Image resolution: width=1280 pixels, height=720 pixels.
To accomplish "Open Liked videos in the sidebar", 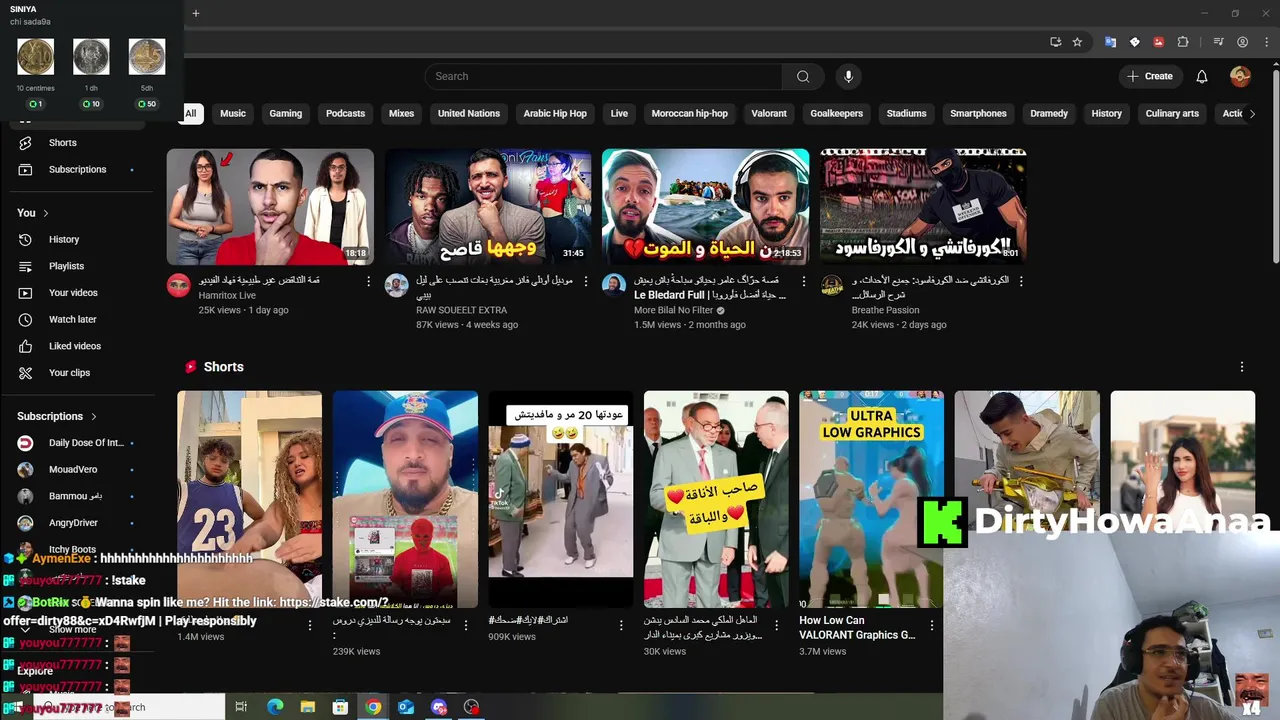I will (x=74, y=346).
